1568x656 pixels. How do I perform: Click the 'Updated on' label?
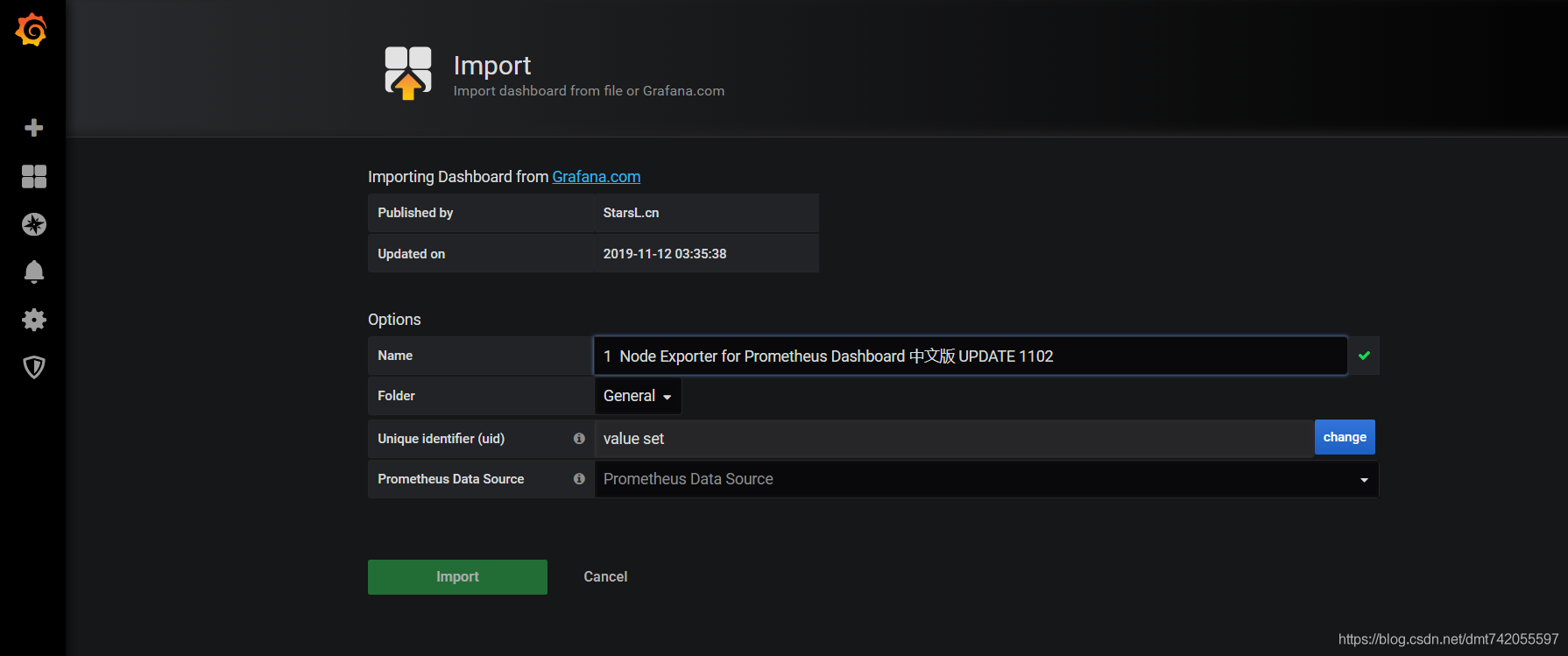click(x=411, y=254)
